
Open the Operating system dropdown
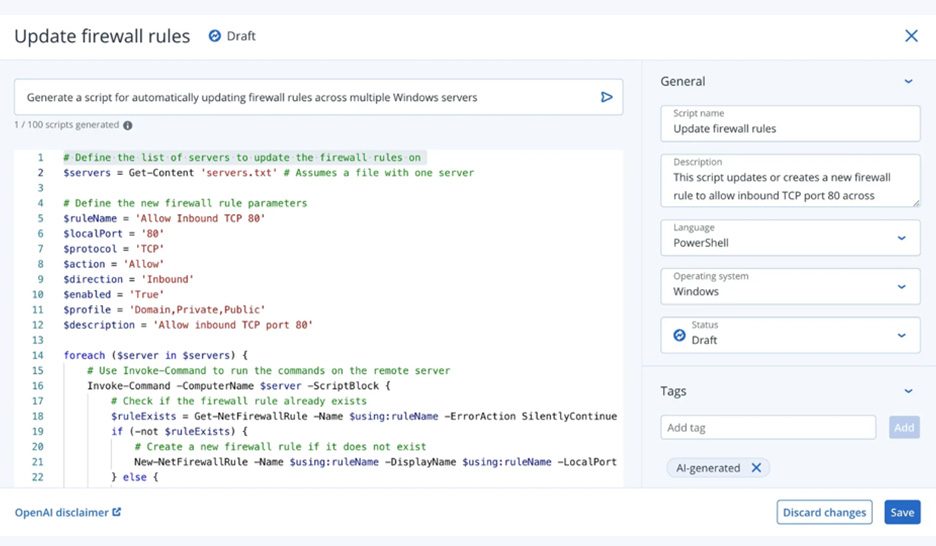790,286
